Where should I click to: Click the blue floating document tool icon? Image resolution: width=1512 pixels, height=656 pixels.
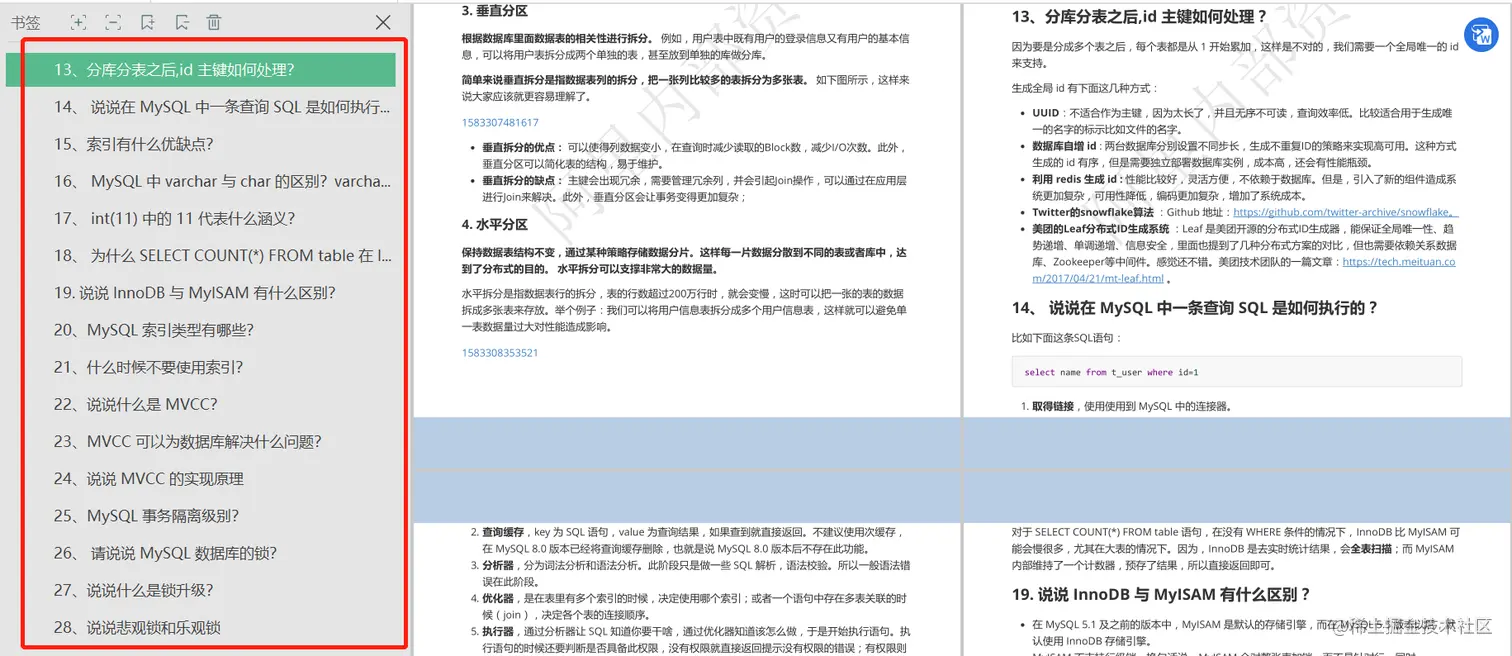tap(1481, 36)
